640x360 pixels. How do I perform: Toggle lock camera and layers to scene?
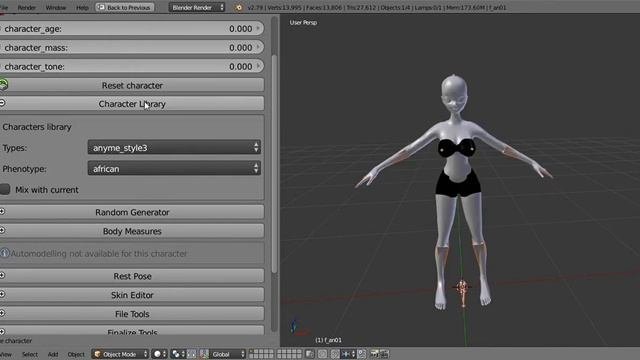pos(310,354)
